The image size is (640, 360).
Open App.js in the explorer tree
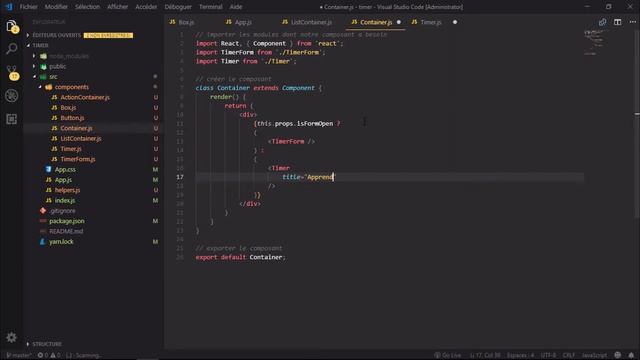[x=63, y=180]
